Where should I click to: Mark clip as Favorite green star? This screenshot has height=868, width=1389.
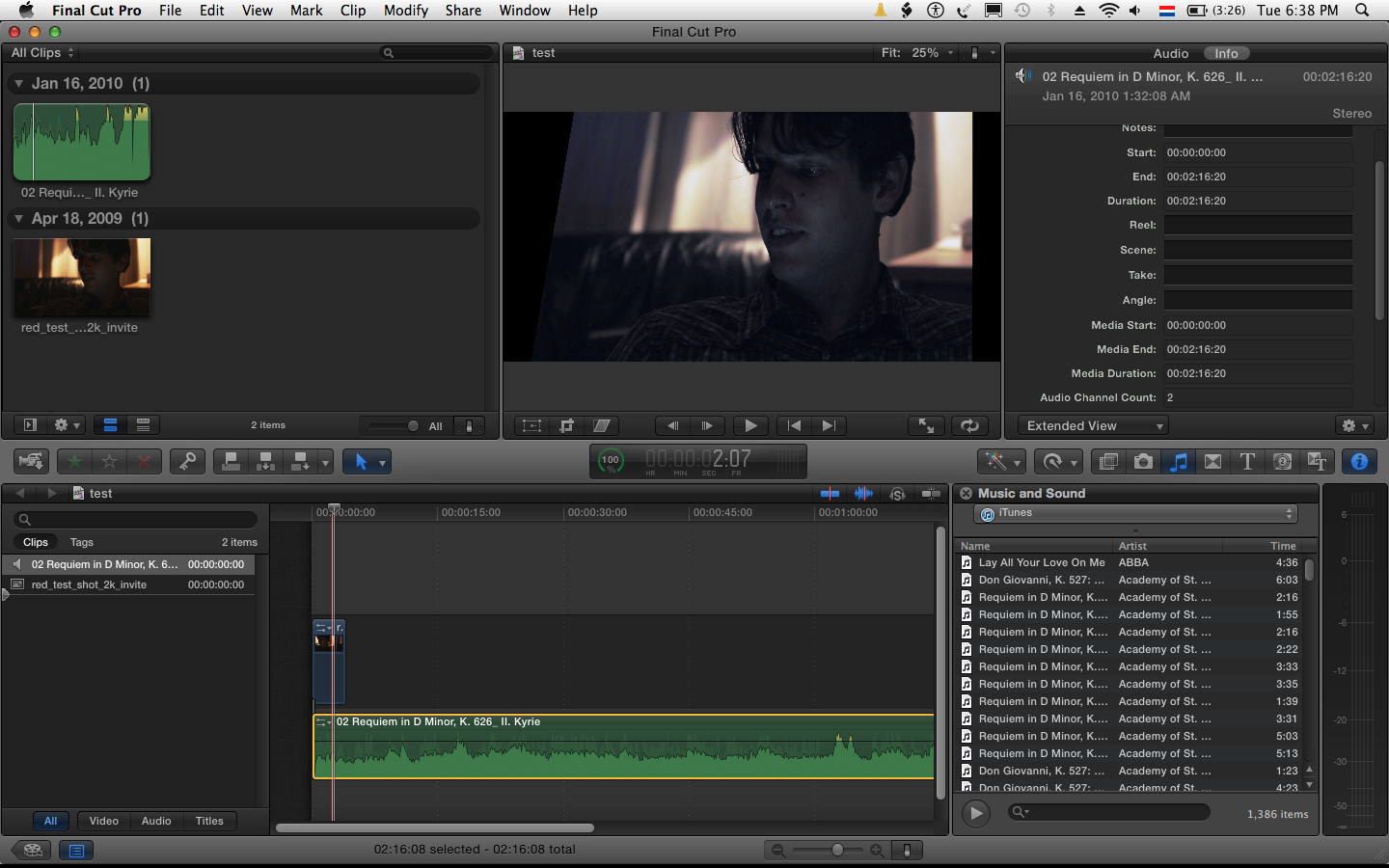[74, 462]
